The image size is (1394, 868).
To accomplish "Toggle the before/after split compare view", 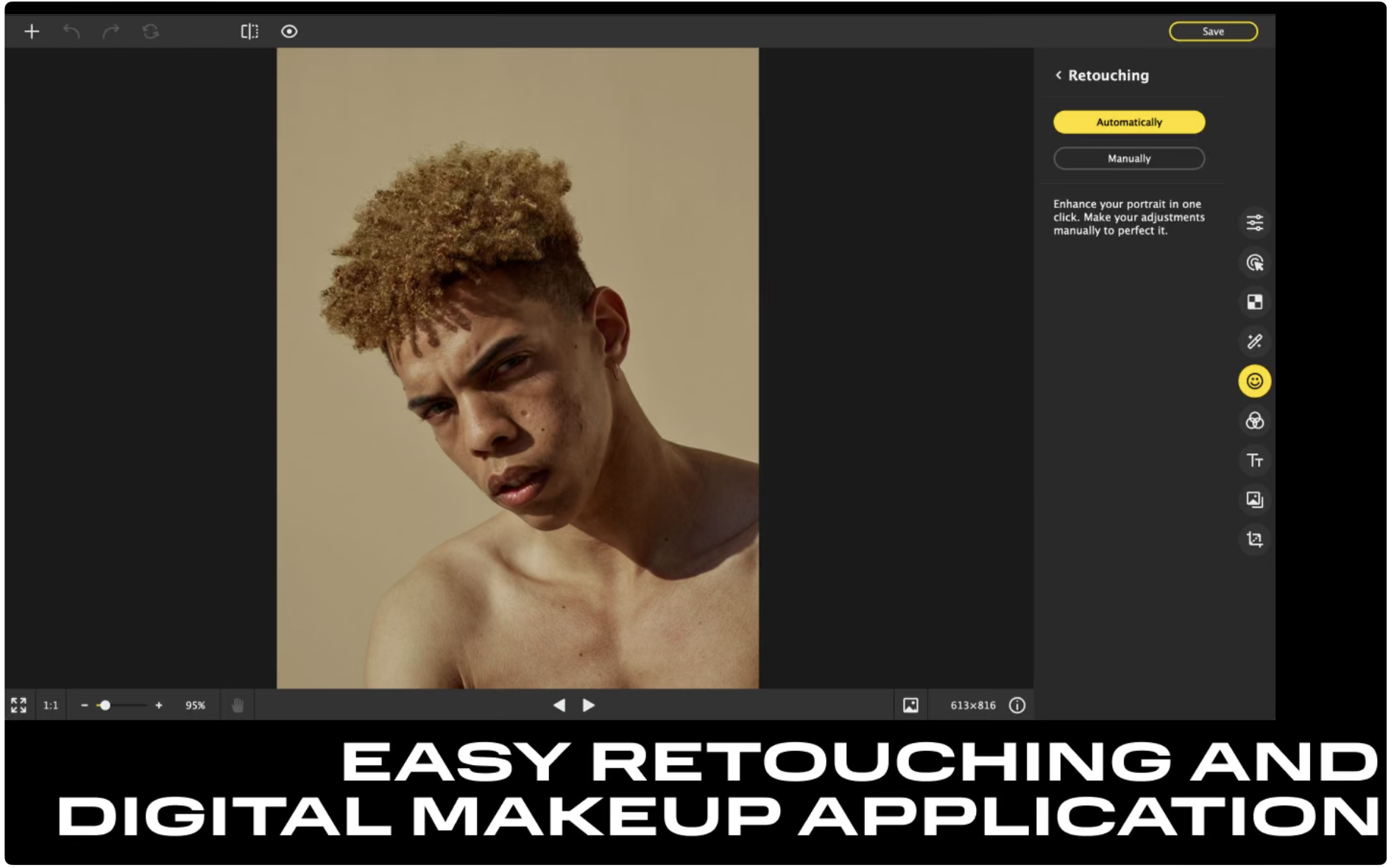I will (250, 32).
